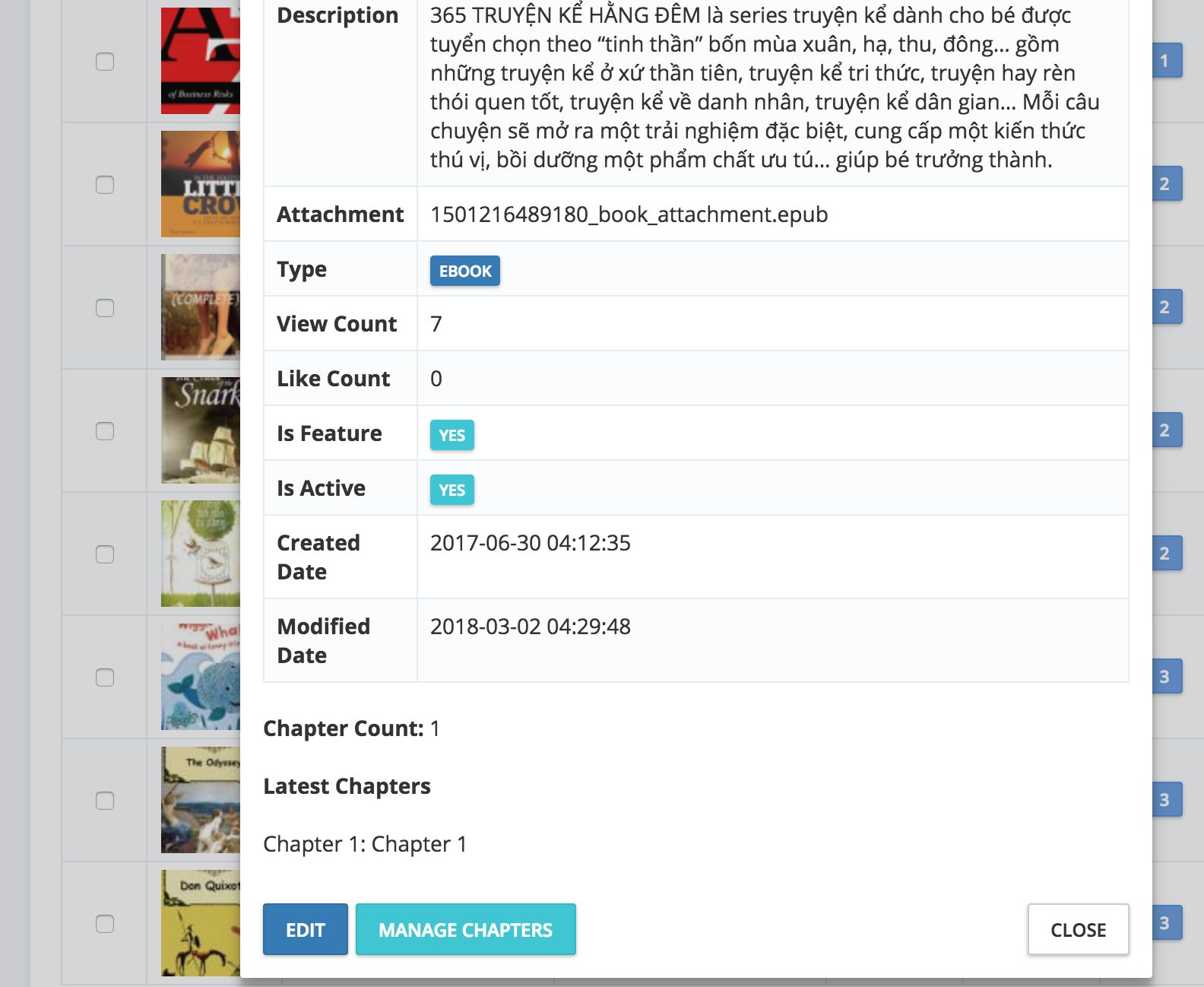Screen dimensions: 1204x987
Task: Open MANAGE CHAPTERS
Action: [466, 929]
